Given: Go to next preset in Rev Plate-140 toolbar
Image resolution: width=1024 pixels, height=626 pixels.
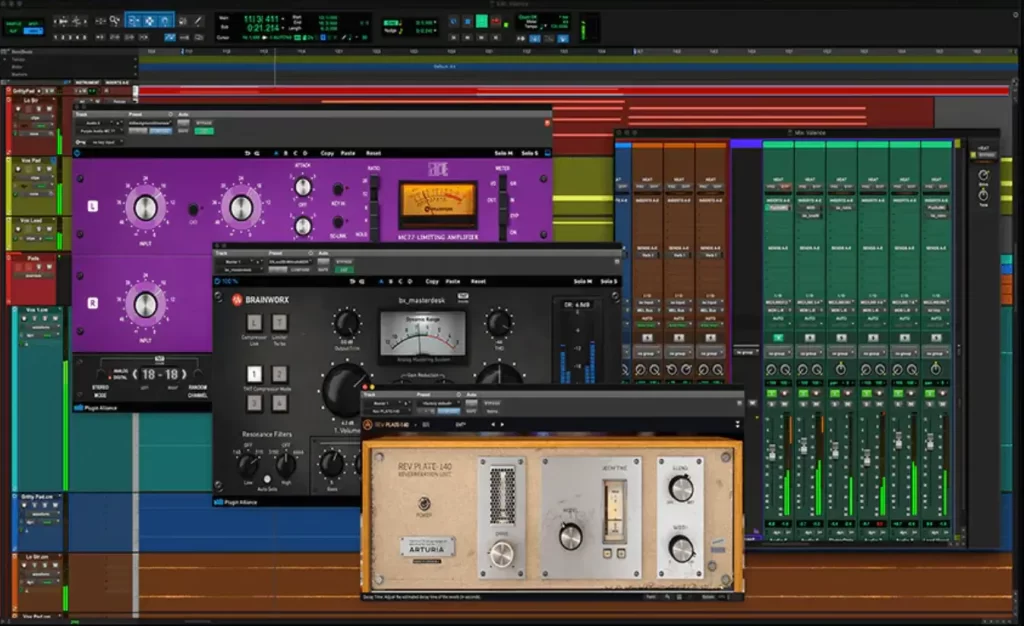Looking at the screenshot, I should (502, 425).
